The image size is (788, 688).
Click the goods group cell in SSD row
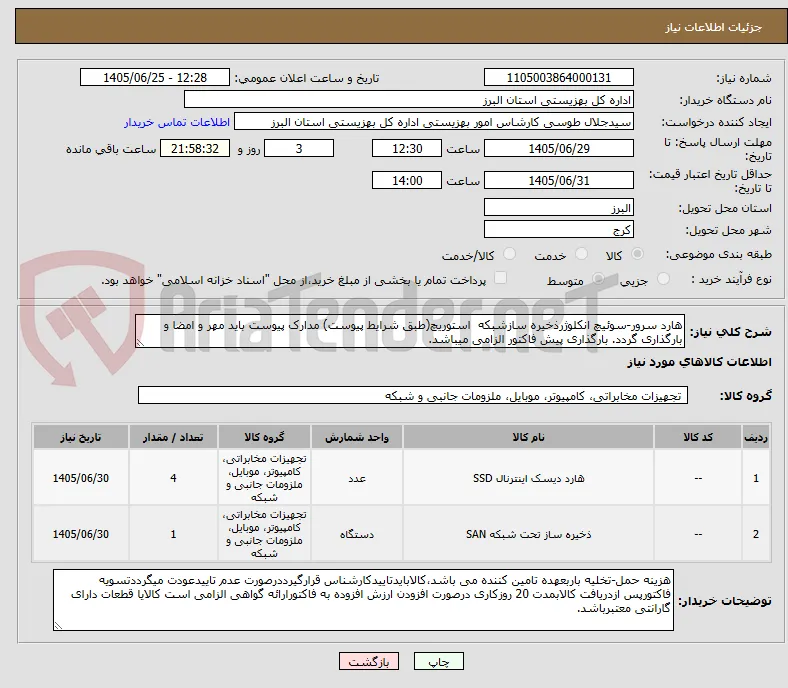click(x=264, y=477)
